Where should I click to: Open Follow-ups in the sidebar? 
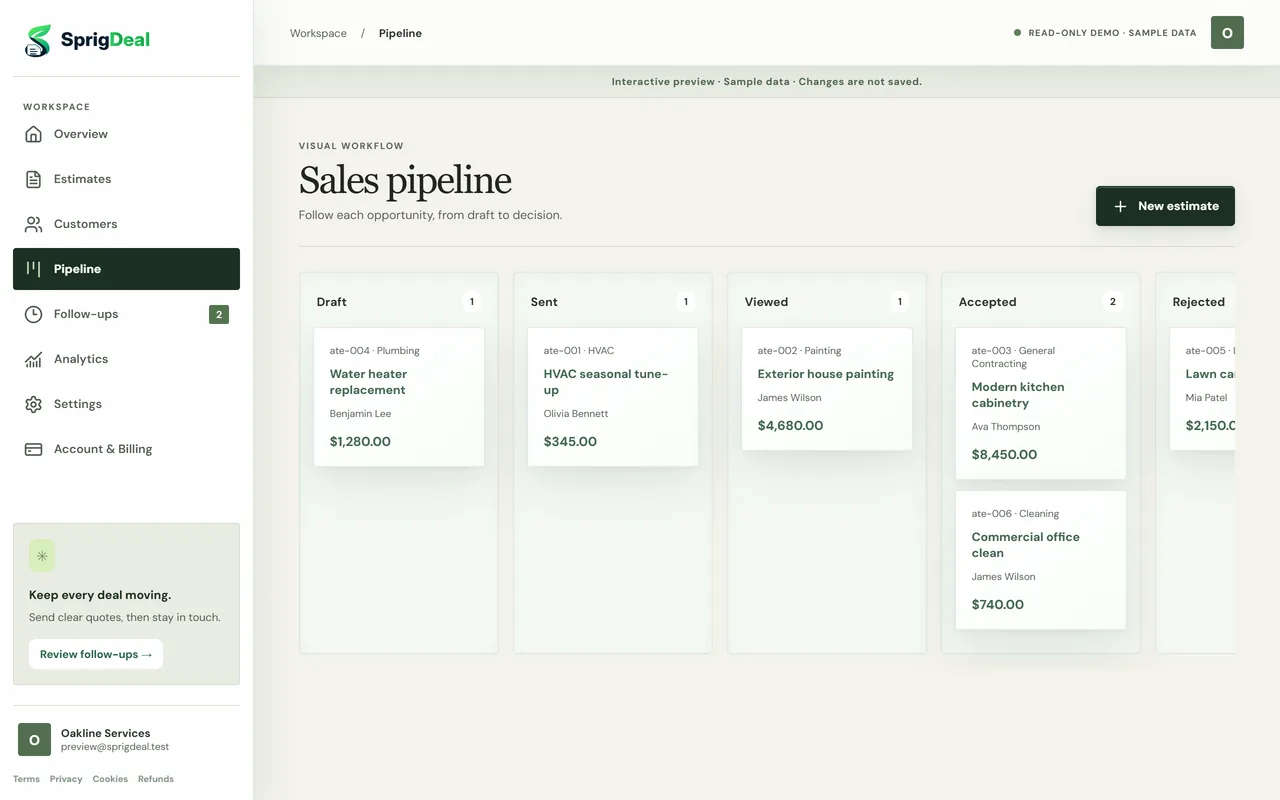tap(126, 314)
